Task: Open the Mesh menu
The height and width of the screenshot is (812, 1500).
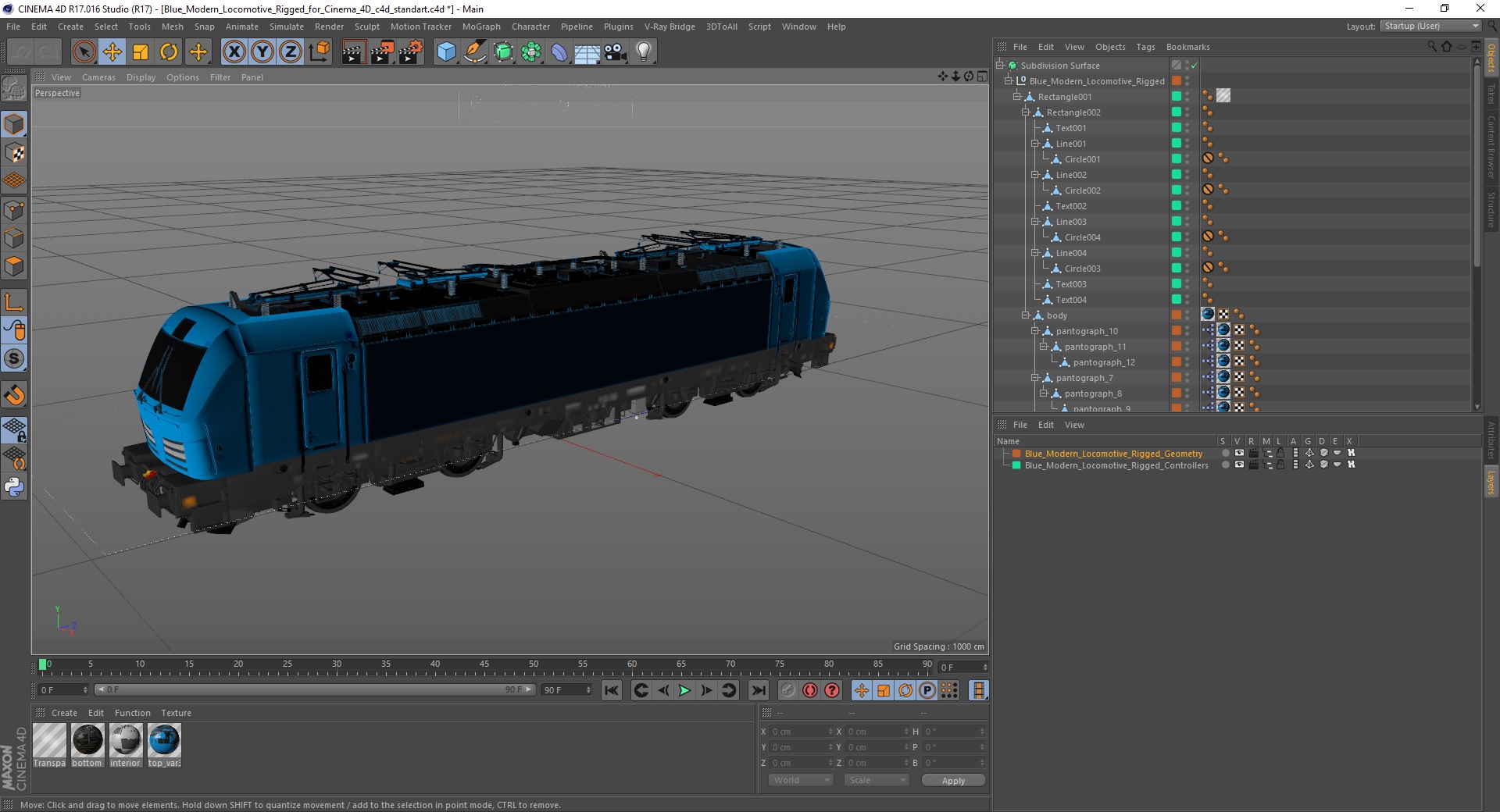Action: point(173,27)
